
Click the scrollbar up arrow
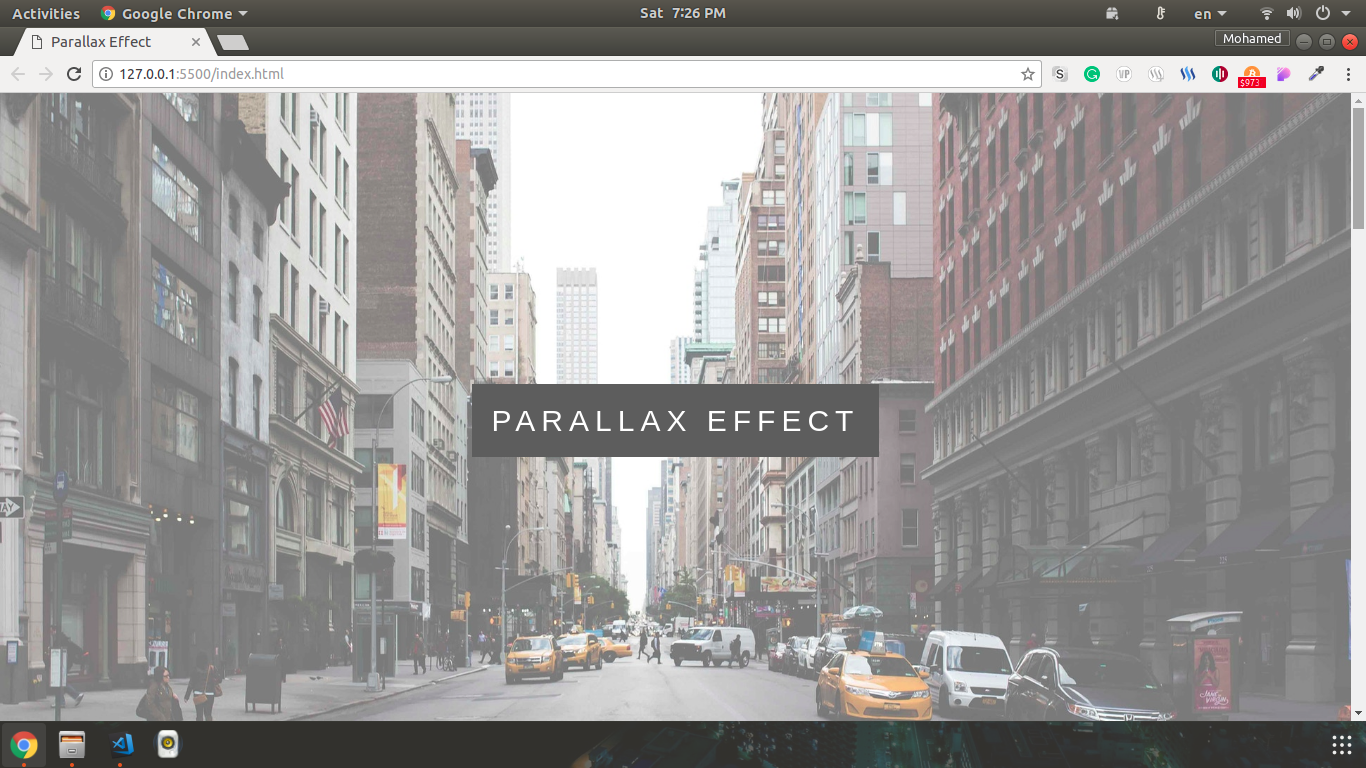click(1358, 101)
